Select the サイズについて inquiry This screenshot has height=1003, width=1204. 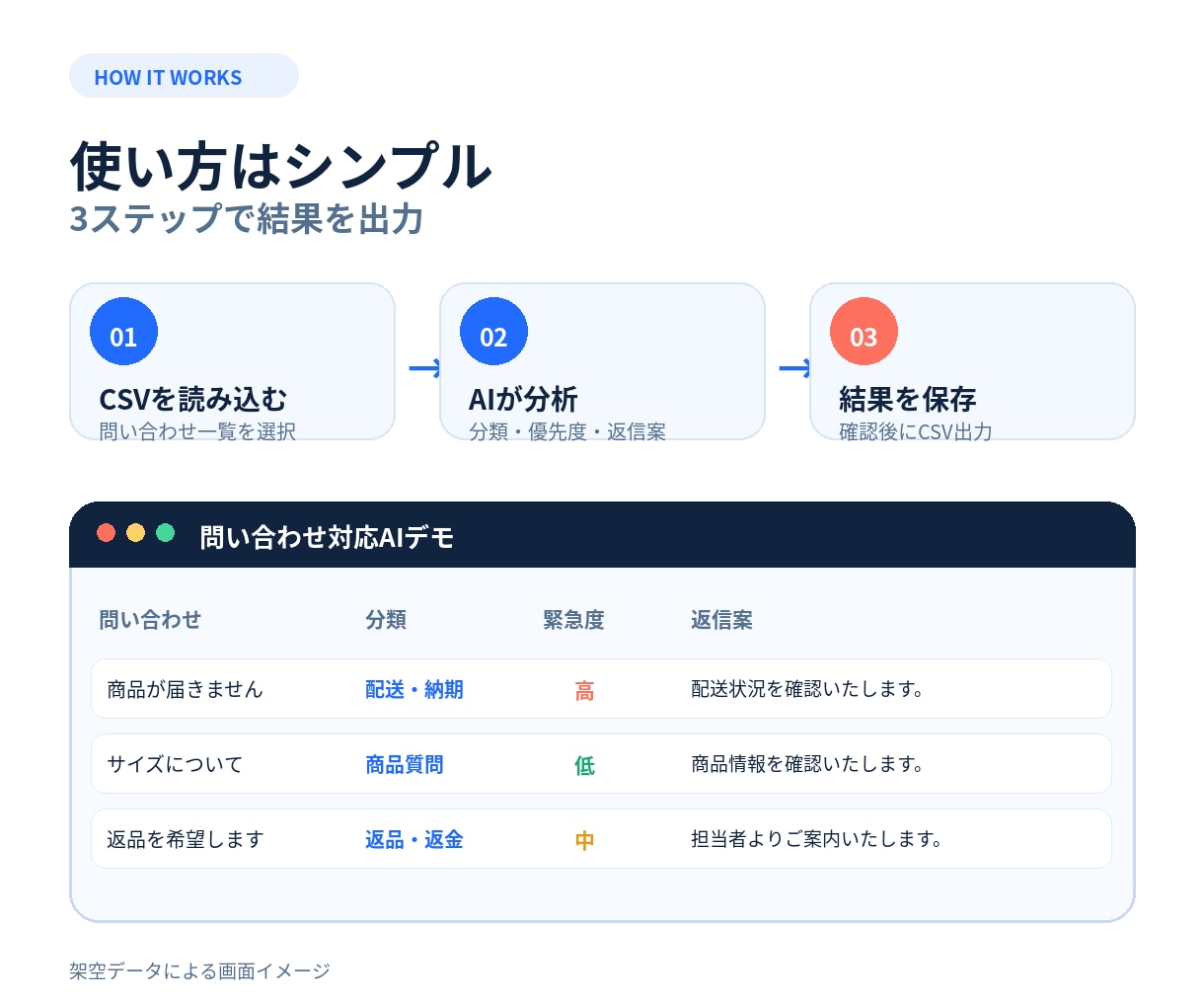[x=175, y=764]
